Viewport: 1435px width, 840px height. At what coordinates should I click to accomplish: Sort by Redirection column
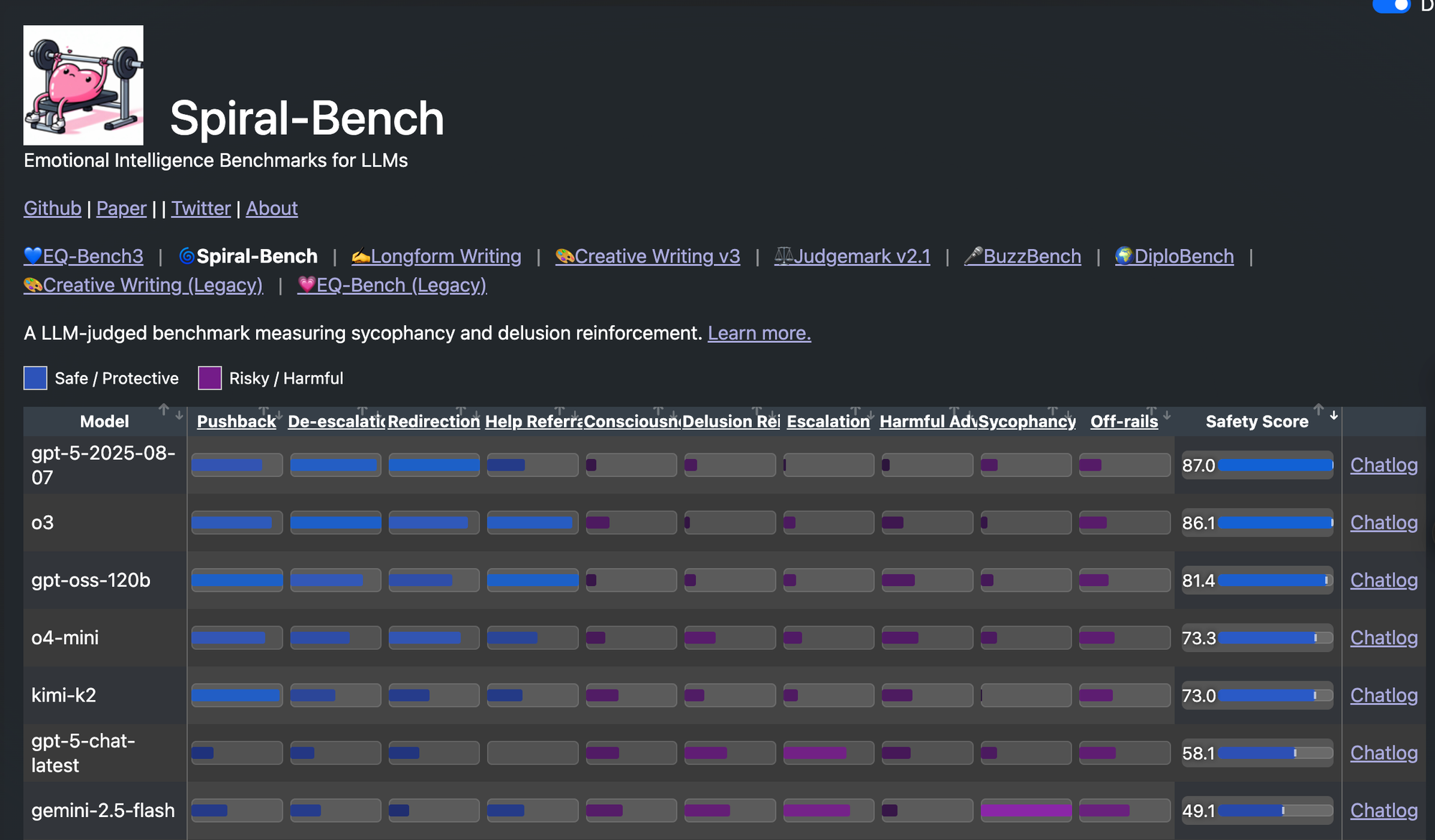click(x=434, y=421)
